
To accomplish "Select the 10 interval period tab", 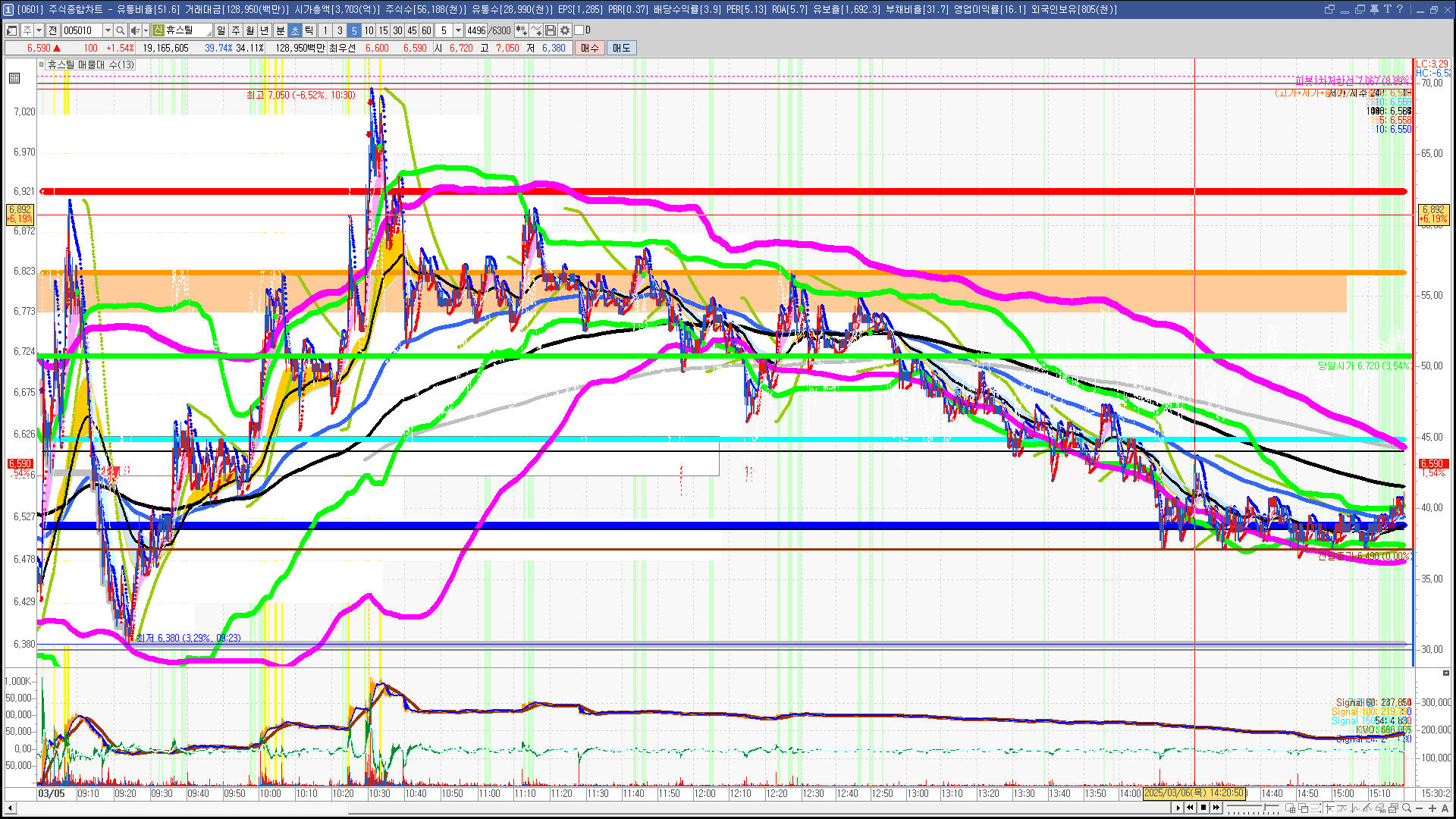I will (x=369, y=30).
